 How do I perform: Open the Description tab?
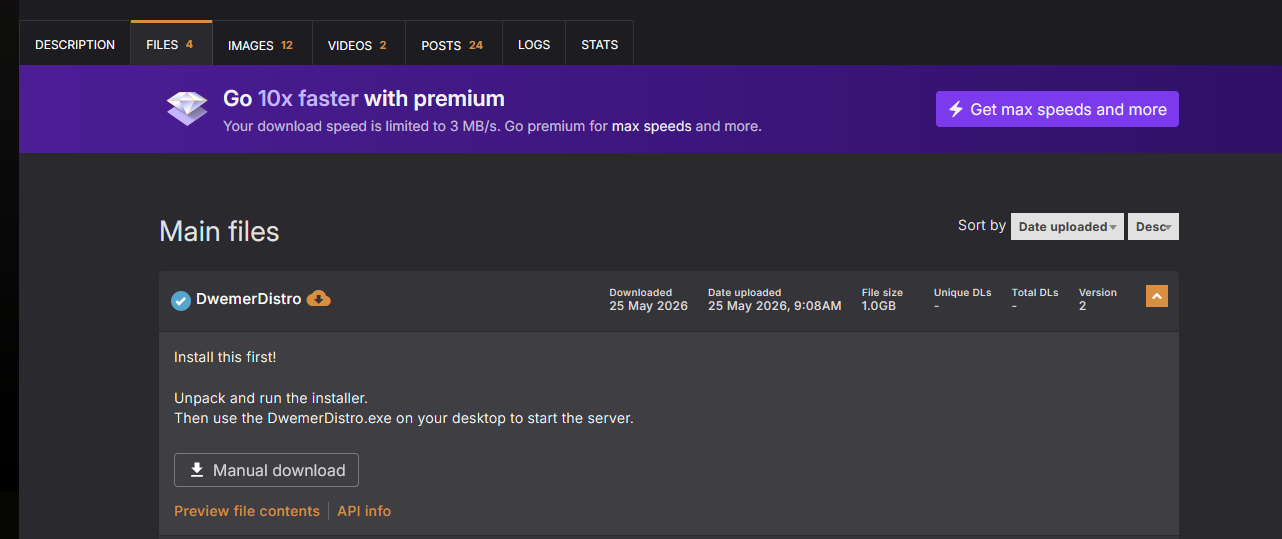tap(75, 45)
